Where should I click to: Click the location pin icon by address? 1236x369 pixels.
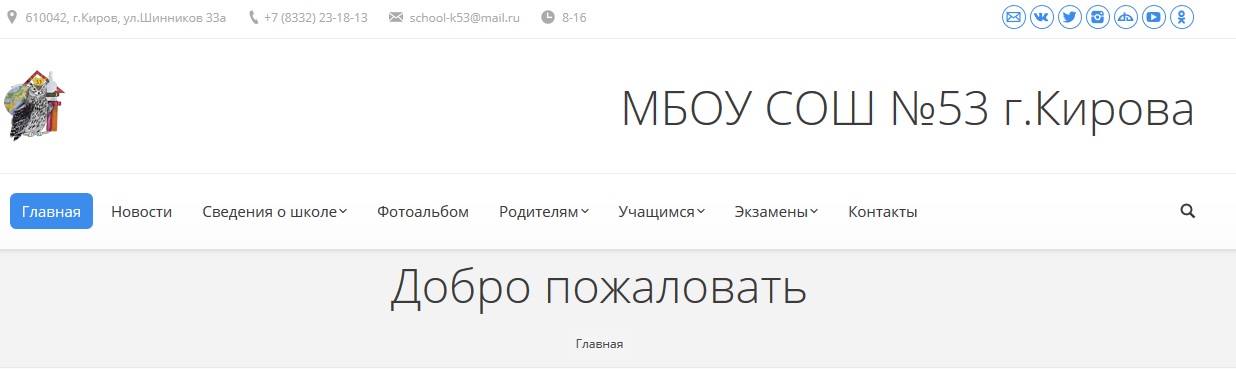click(x=12, y=17)
